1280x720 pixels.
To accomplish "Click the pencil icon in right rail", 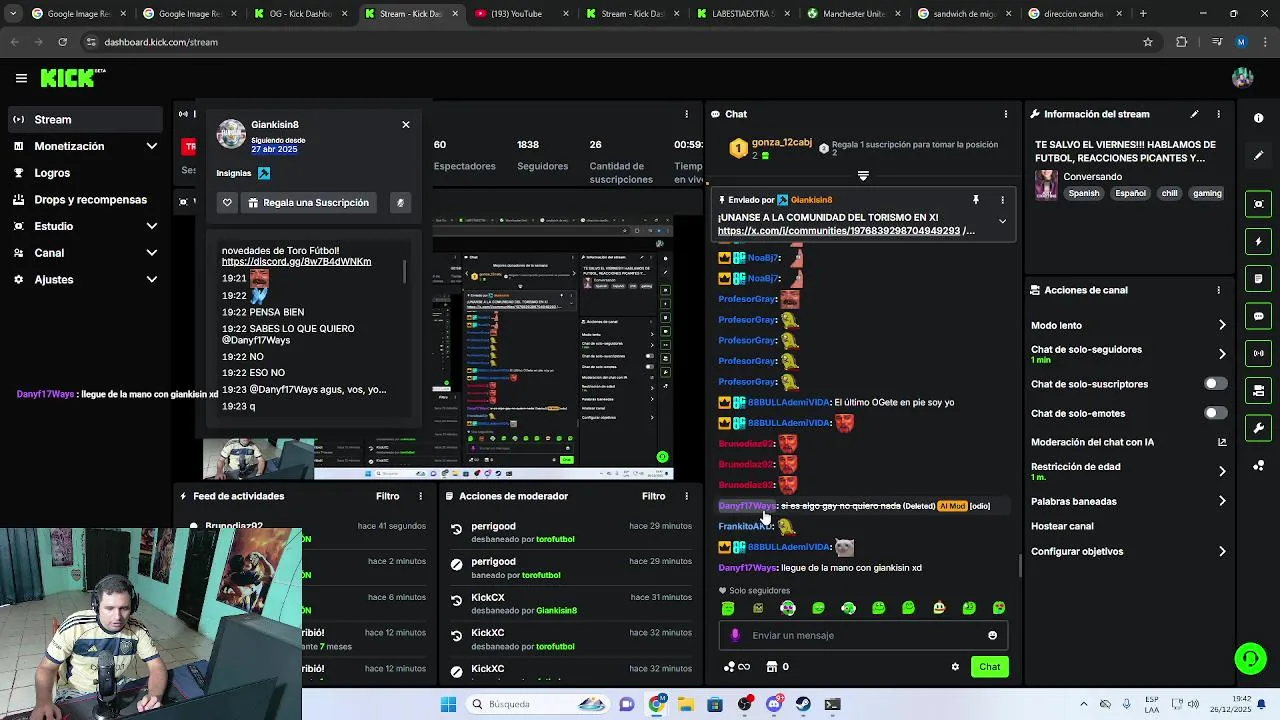I will (1258, 155).
